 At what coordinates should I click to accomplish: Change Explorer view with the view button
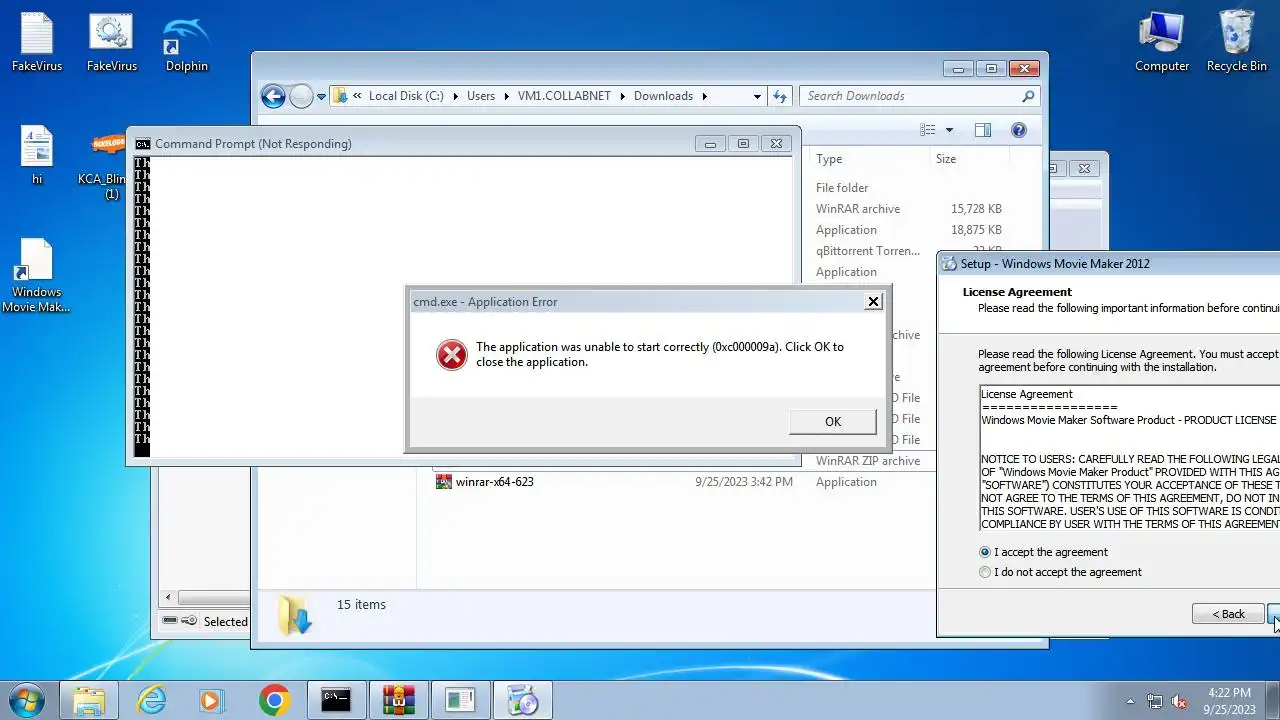click(928, 130)
